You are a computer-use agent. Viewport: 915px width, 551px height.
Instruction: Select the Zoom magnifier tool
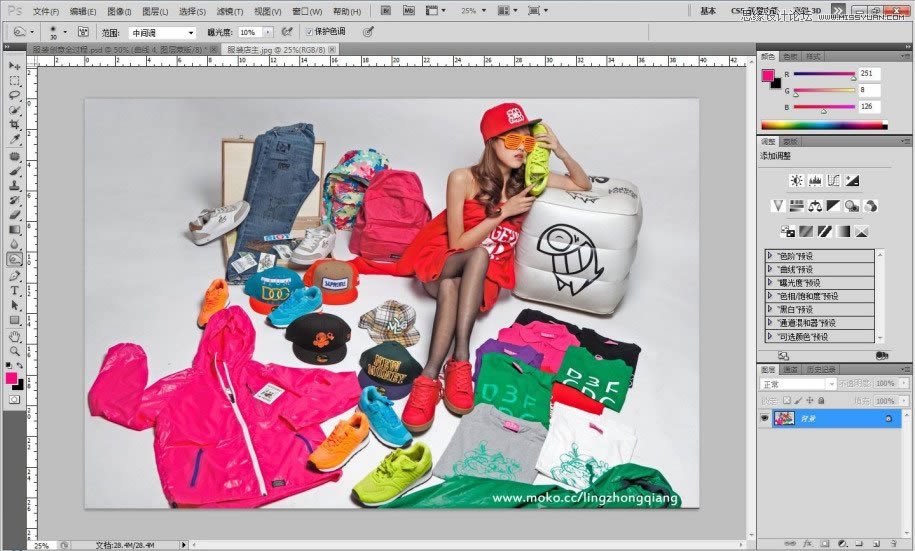(15, 351)
